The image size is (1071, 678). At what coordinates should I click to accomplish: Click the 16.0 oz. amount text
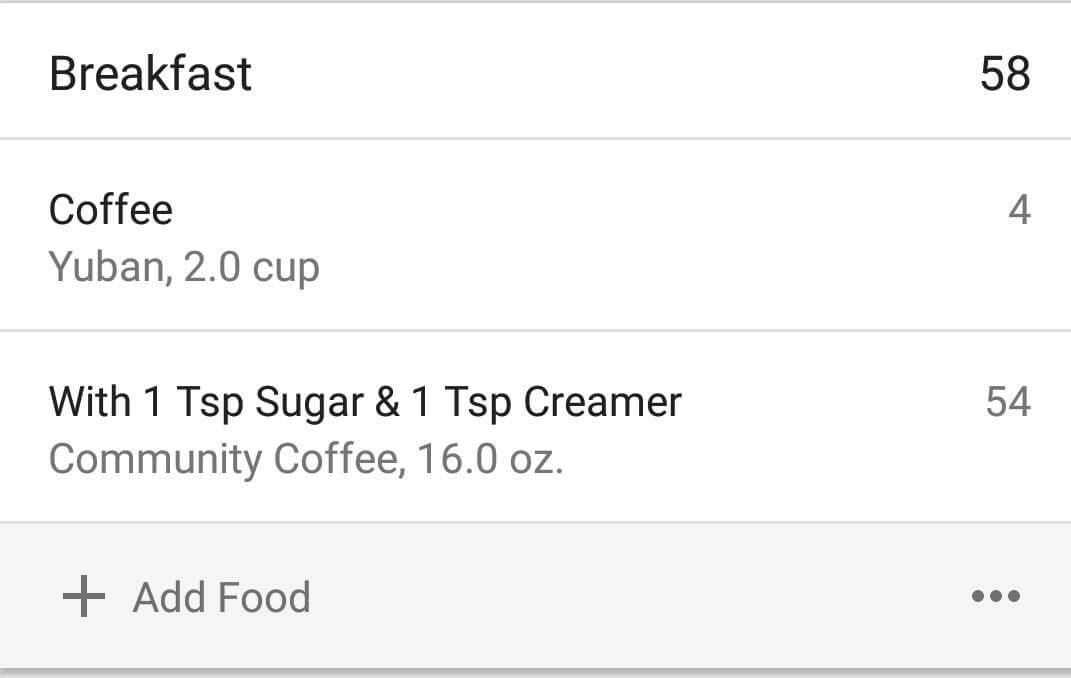point(490,459)
